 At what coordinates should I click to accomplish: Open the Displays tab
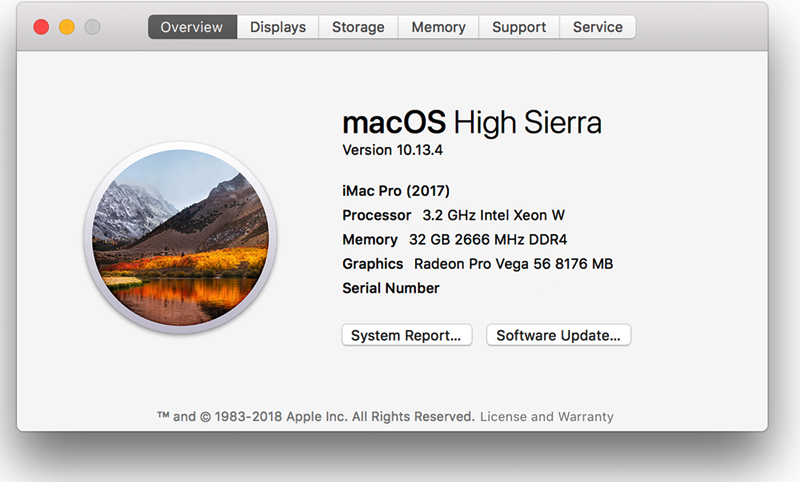[278, 27]
